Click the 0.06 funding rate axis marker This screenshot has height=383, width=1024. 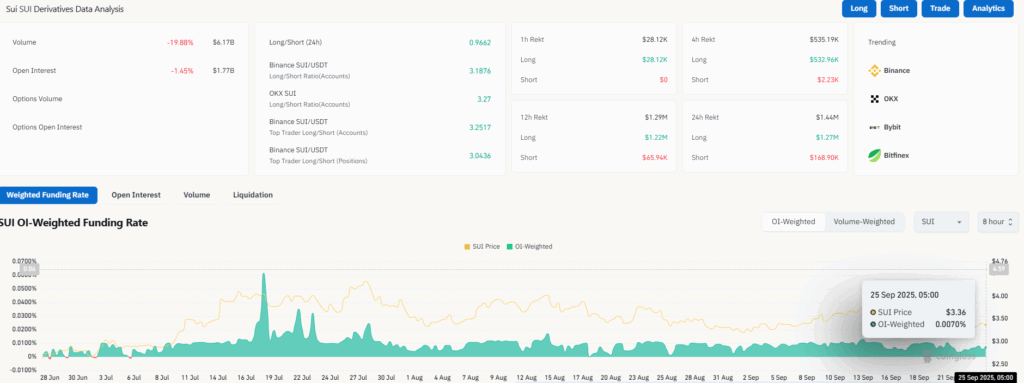(x=30, y=269)
